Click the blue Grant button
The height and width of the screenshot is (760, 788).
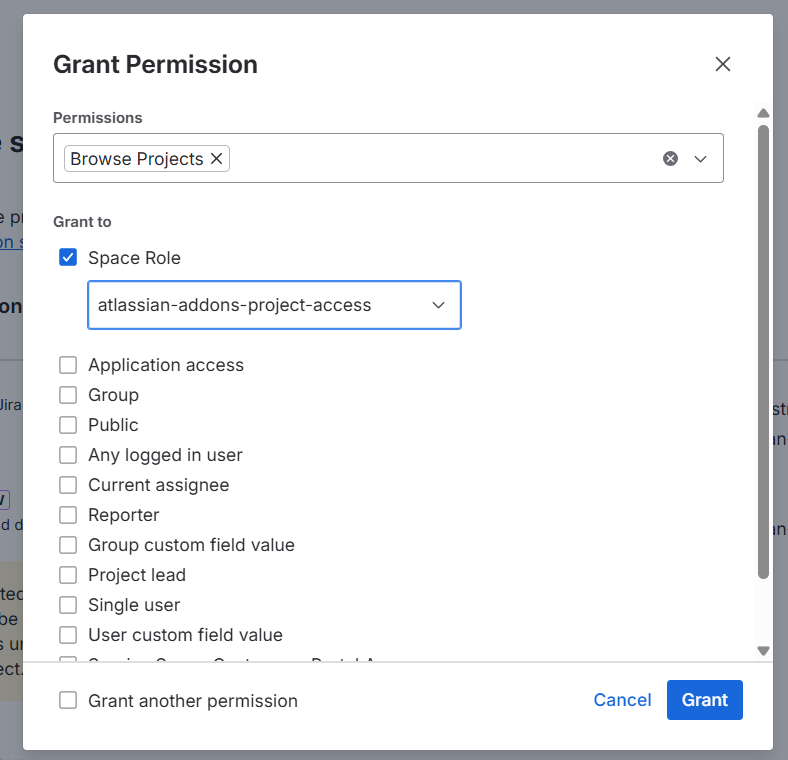point(704,700)
